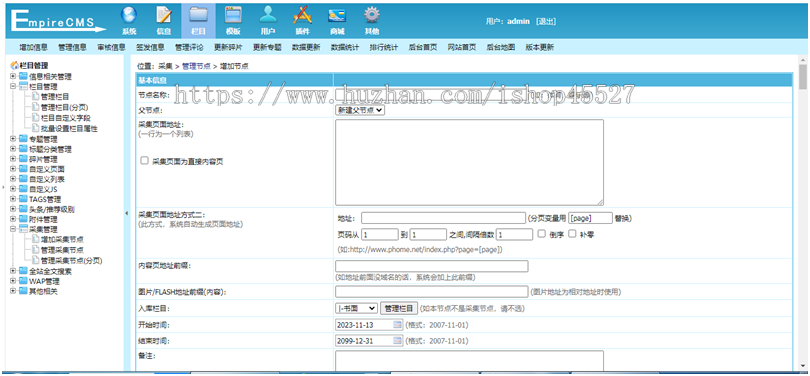Collapse the 采集管理 tree node
The image size is (810, 376).
coord(13,229)
